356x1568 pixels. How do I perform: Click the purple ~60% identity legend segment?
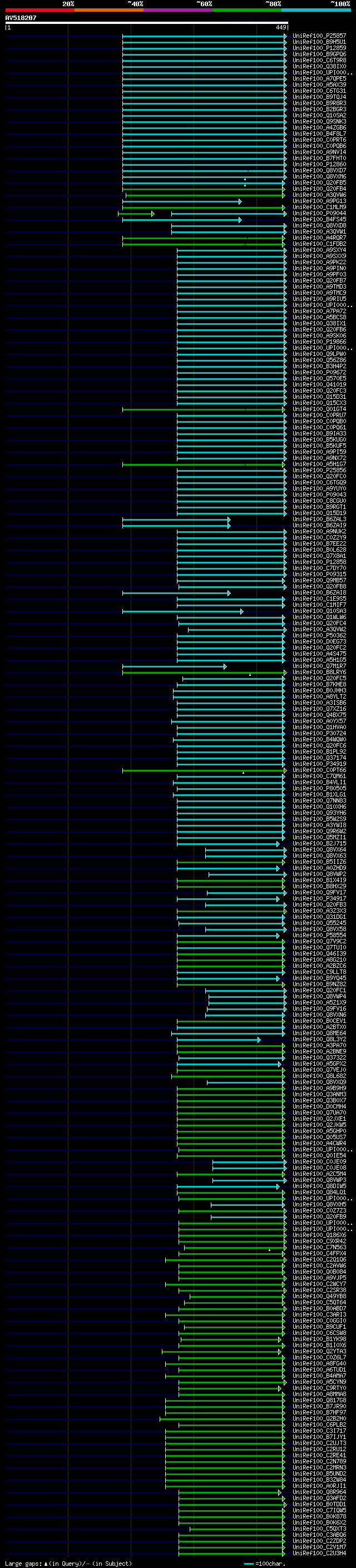point(179,10)
